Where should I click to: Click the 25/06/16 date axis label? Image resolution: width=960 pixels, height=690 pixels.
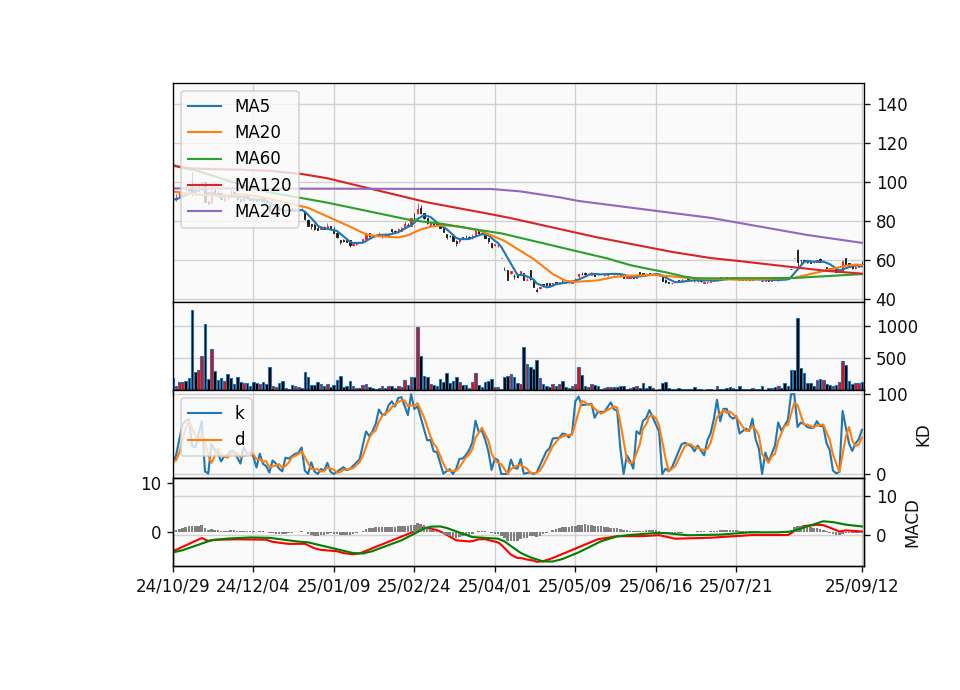point(656,586)
